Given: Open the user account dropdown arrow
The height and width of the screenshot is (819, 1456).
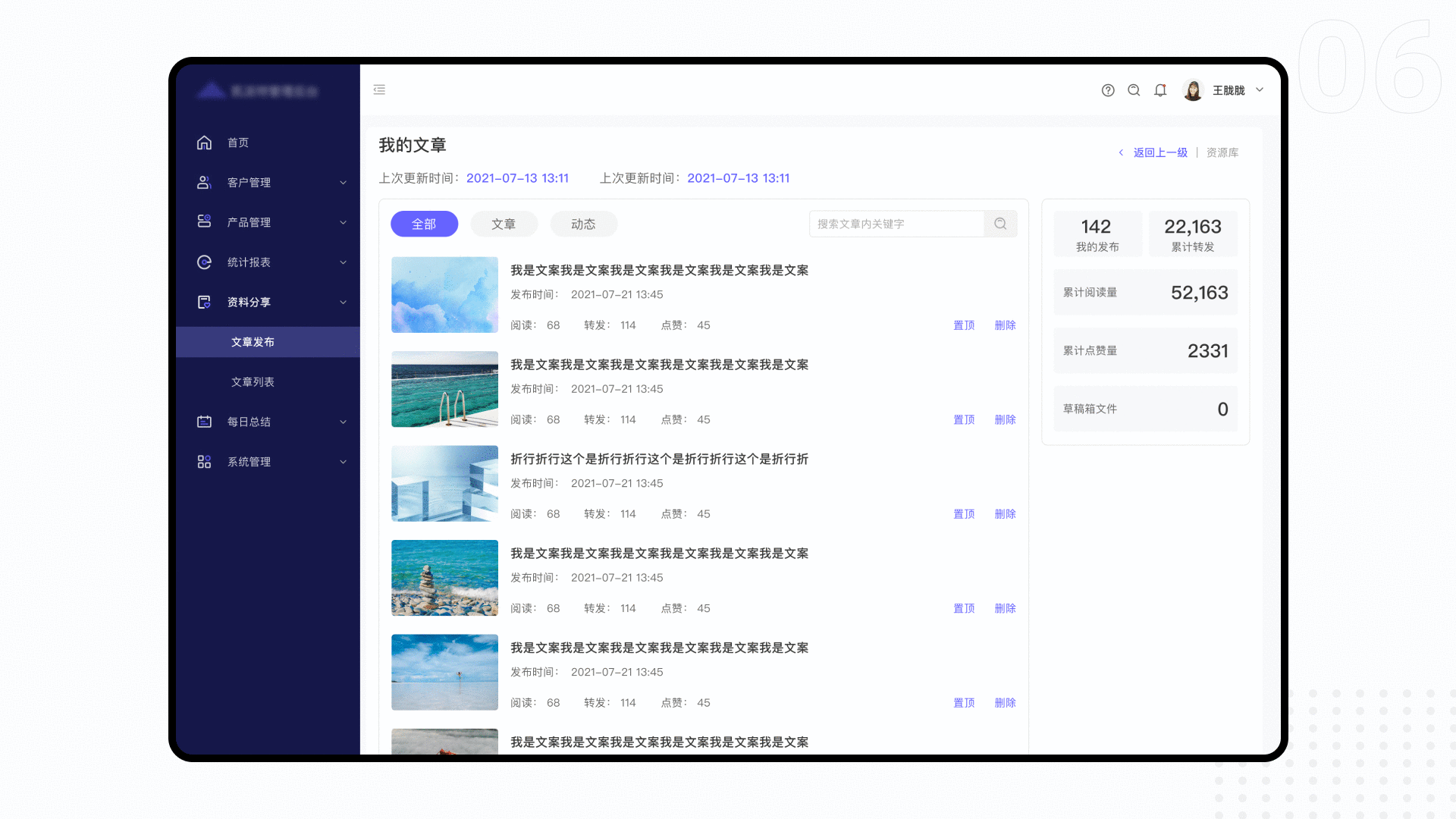Looking at the screenshot, I should pos(1260,89).
